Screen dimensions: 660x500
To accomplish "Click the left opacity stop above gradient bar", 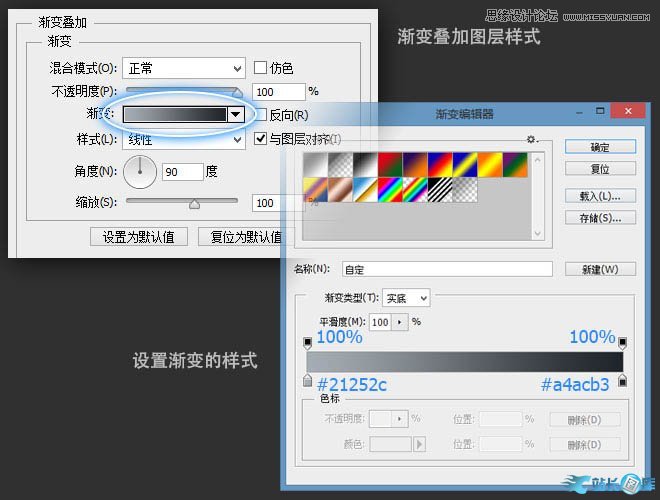I will tap(307, 344).
